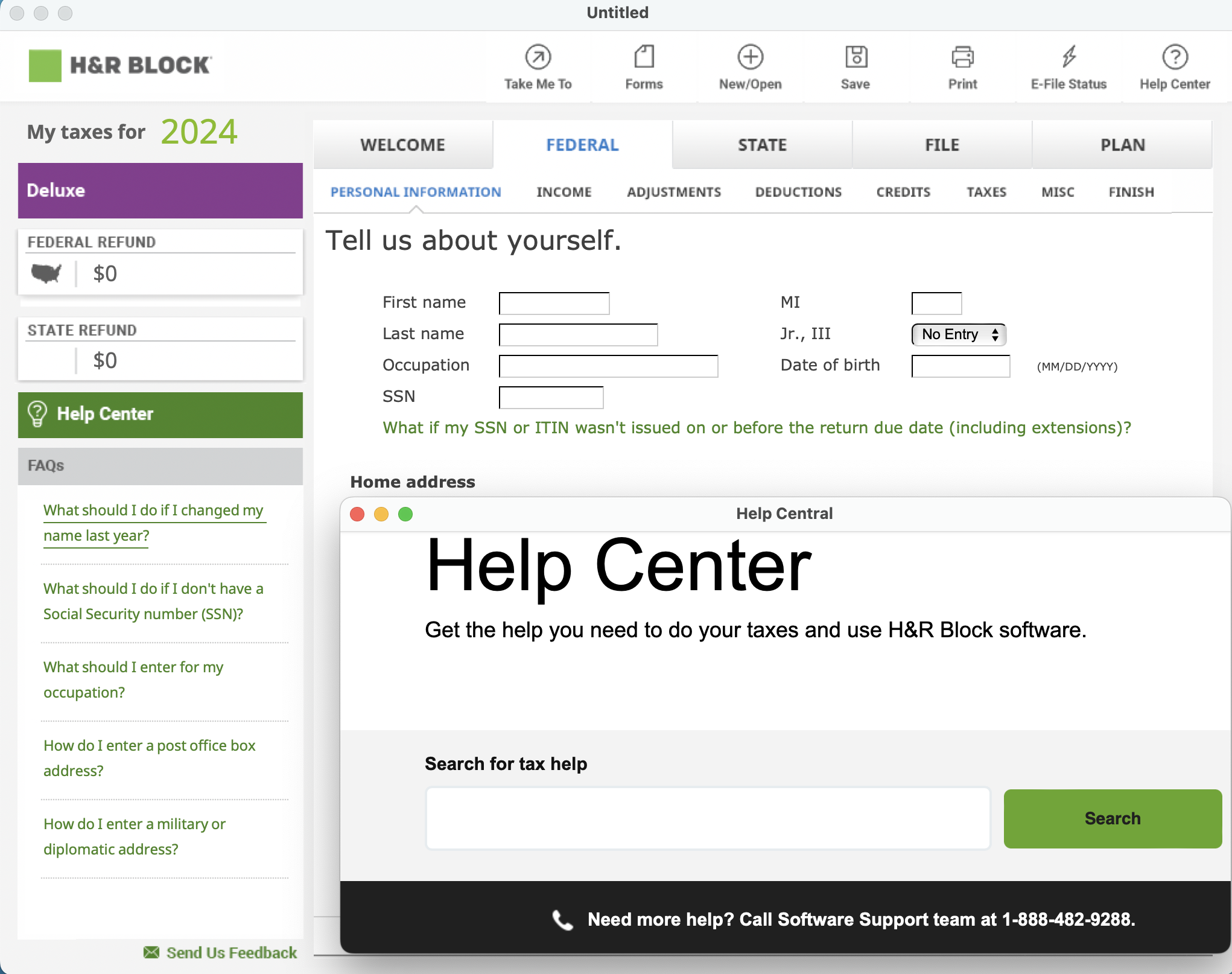Click inside the tax help search box
1232x974 pixels.
708,818
